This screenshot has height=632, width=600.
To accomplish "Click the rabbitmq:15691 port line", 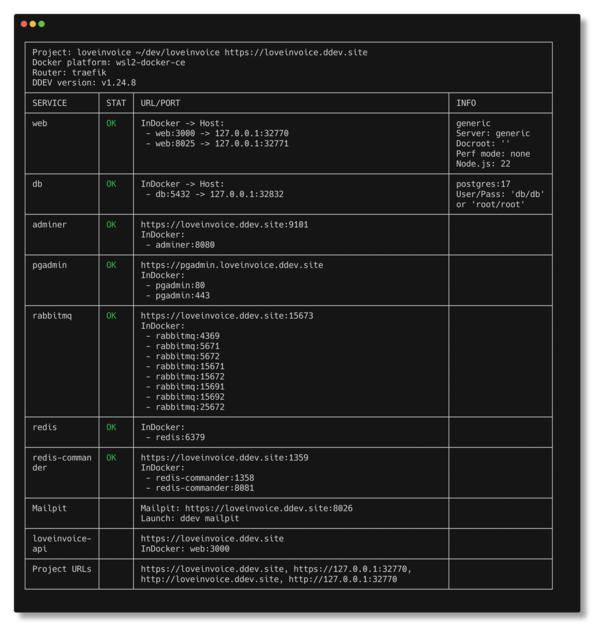I will pos(185,387).
